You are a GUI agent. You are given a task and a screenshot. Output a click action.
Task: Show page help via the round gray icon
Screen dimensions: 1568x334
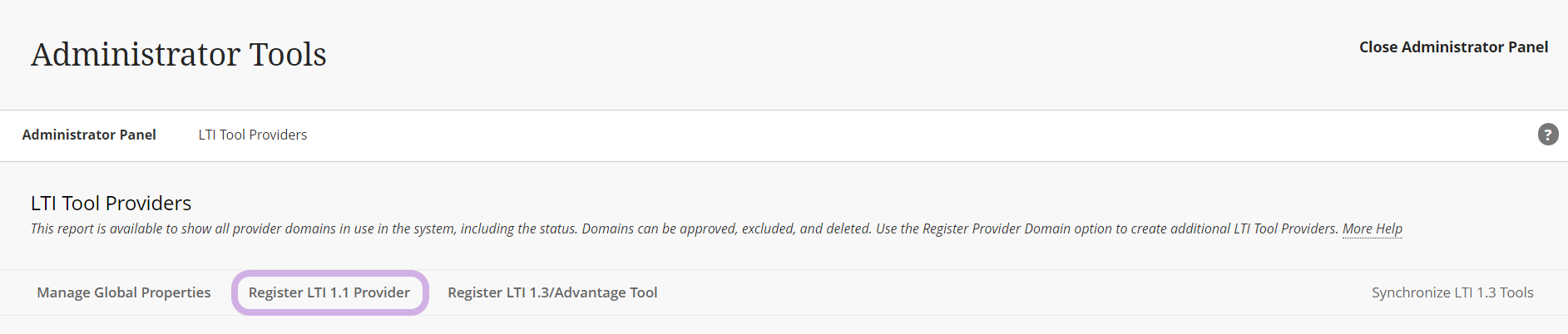click(x=1547, y=135)
